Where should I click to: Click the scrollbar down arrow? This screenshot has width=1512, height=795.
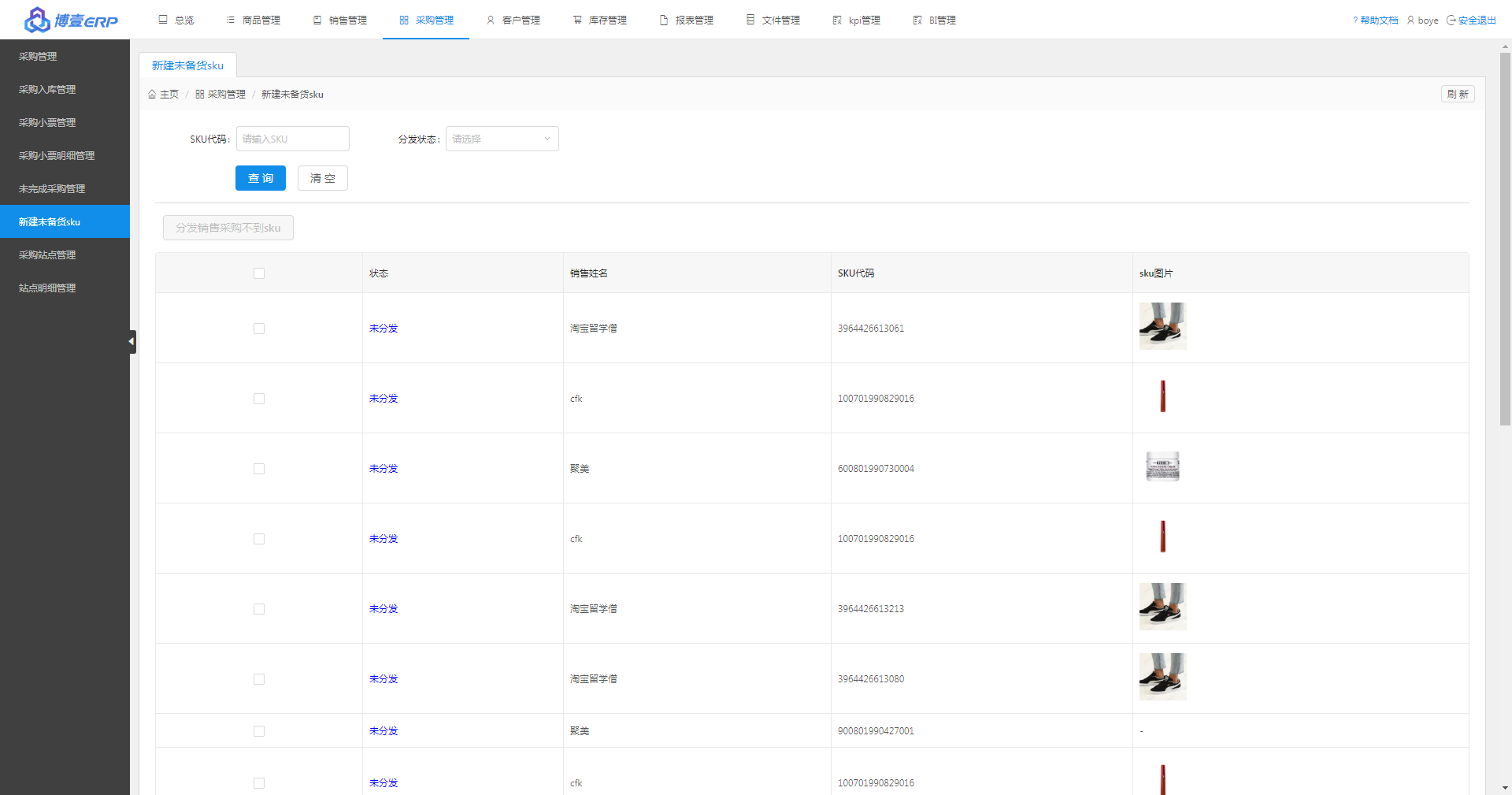1505,787
